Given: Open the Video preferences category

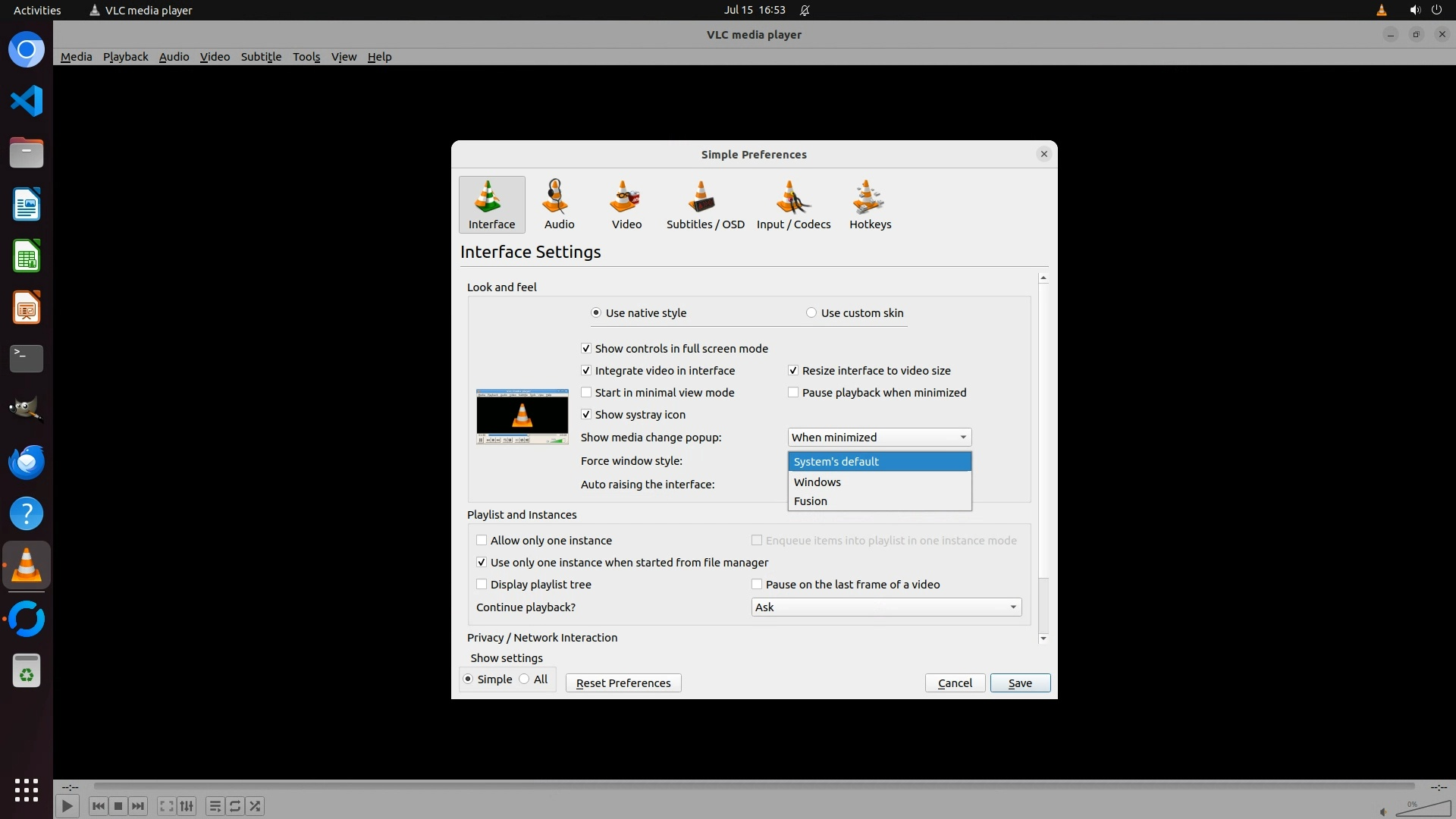Looking at the screenshot, I should (626, 205).
